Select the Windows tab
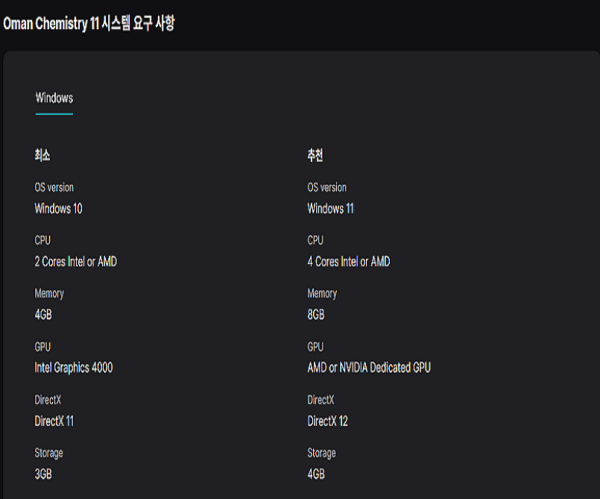 coord(54,98)
